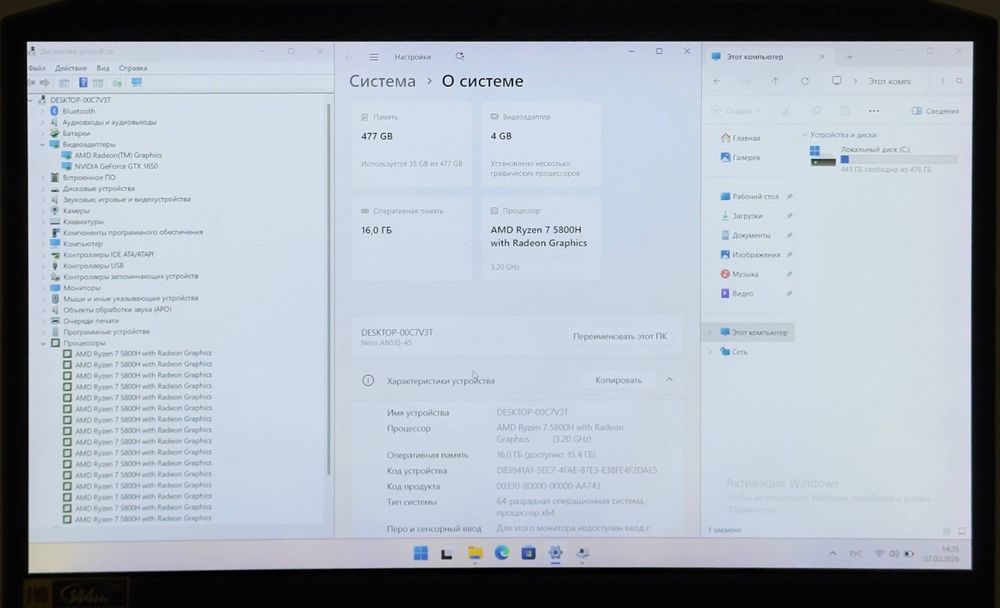Click the volume icon in the system tray

click(893, 553)
